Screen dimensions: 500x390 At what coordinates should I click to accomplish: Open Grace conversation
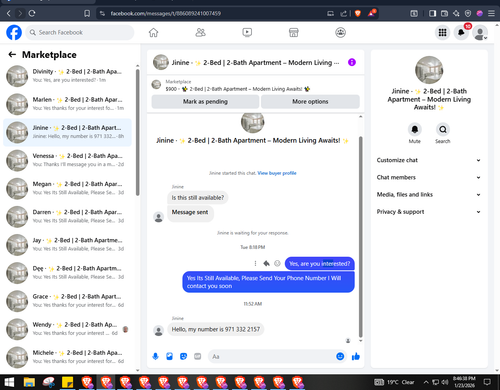pyautogui.click(x=68, y=301)
